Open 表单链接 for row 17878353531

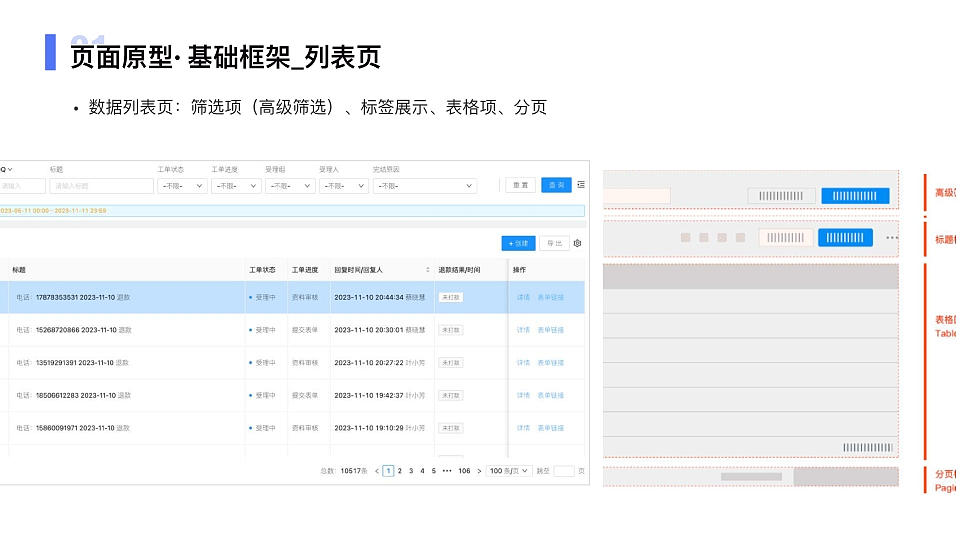click(x=551, y=298)
